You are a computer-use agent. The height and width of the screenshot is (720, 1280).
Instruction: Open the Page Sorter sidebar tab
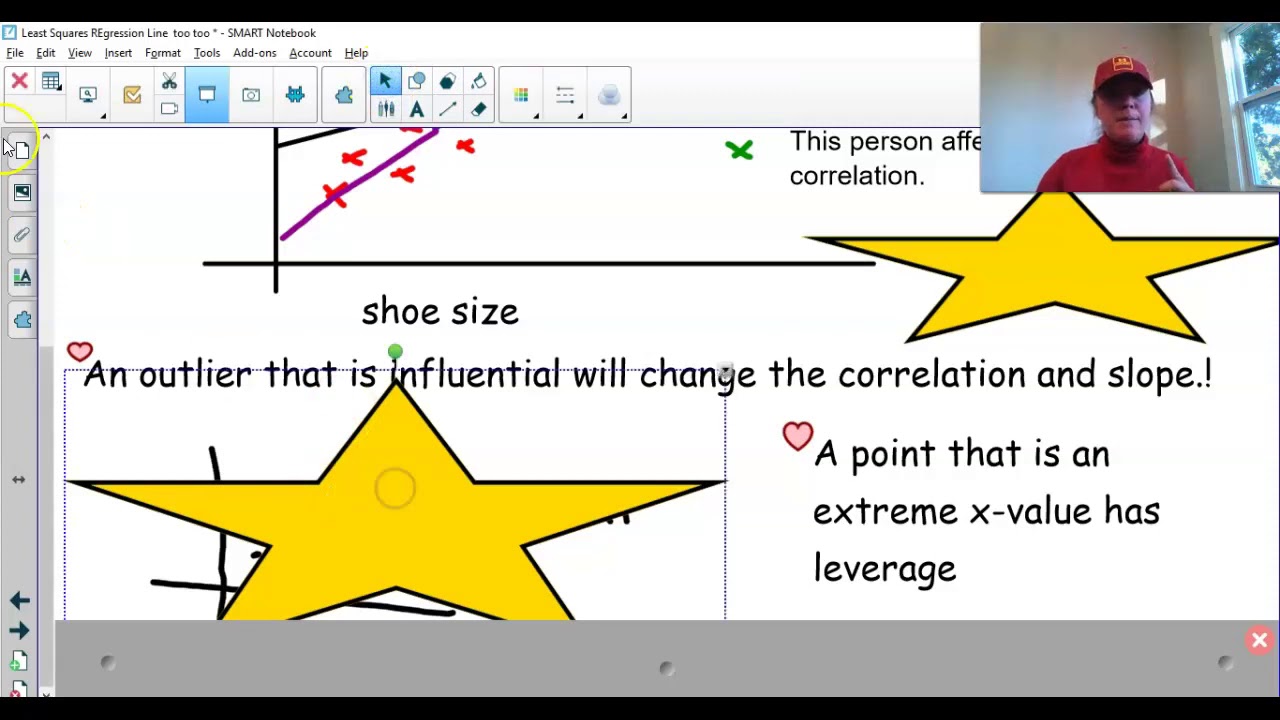point(22,150)
